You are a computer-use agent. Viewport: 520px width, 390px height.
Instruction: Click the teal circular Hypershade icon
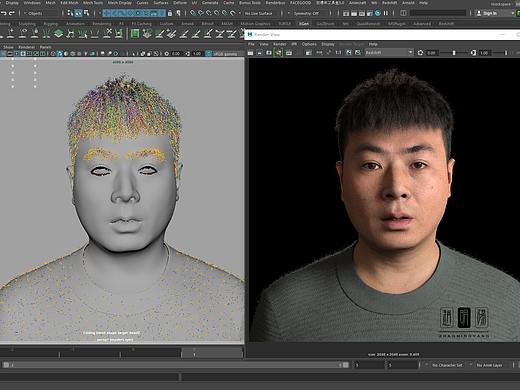click(x=378, y=13)
